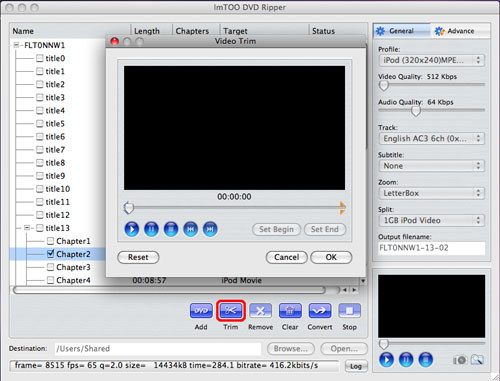Click the Browse... button
500x381 pixels.
[x=291, y=349]
